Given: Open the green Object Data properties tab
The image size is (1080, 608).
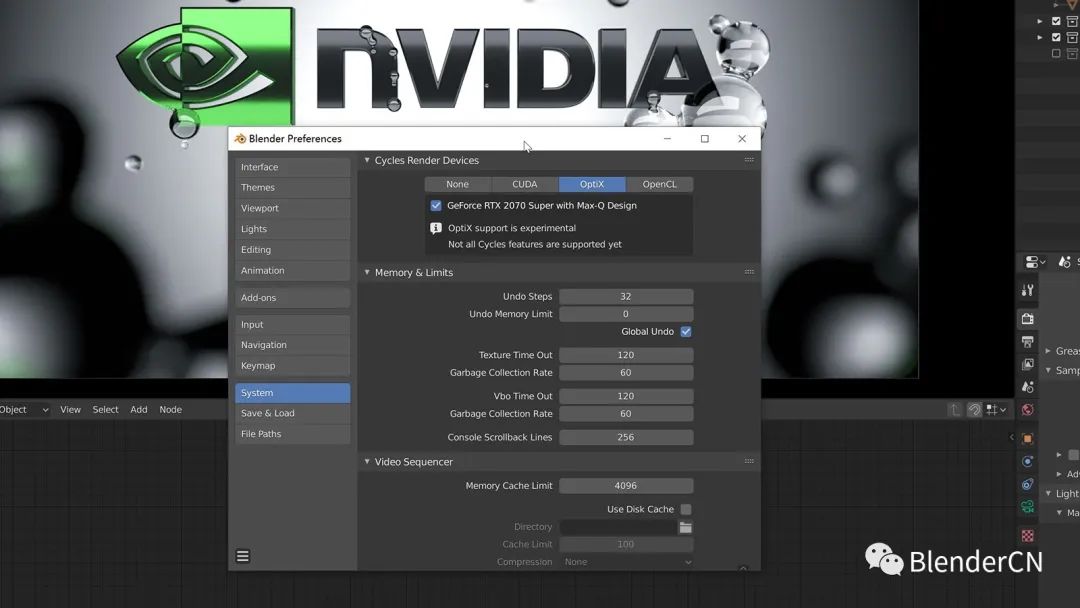Looking at the screenshot, I should tap(1027, 507).
